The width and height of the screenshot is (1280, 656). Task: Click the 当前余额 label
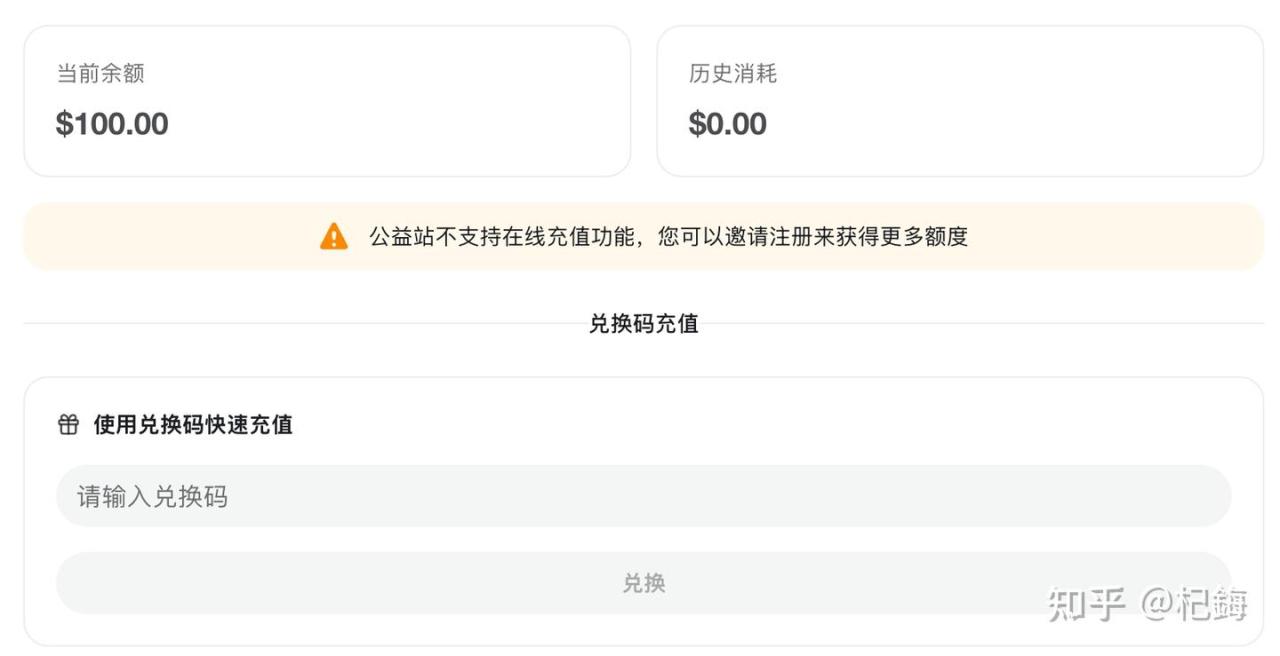[x=100, y=74]
